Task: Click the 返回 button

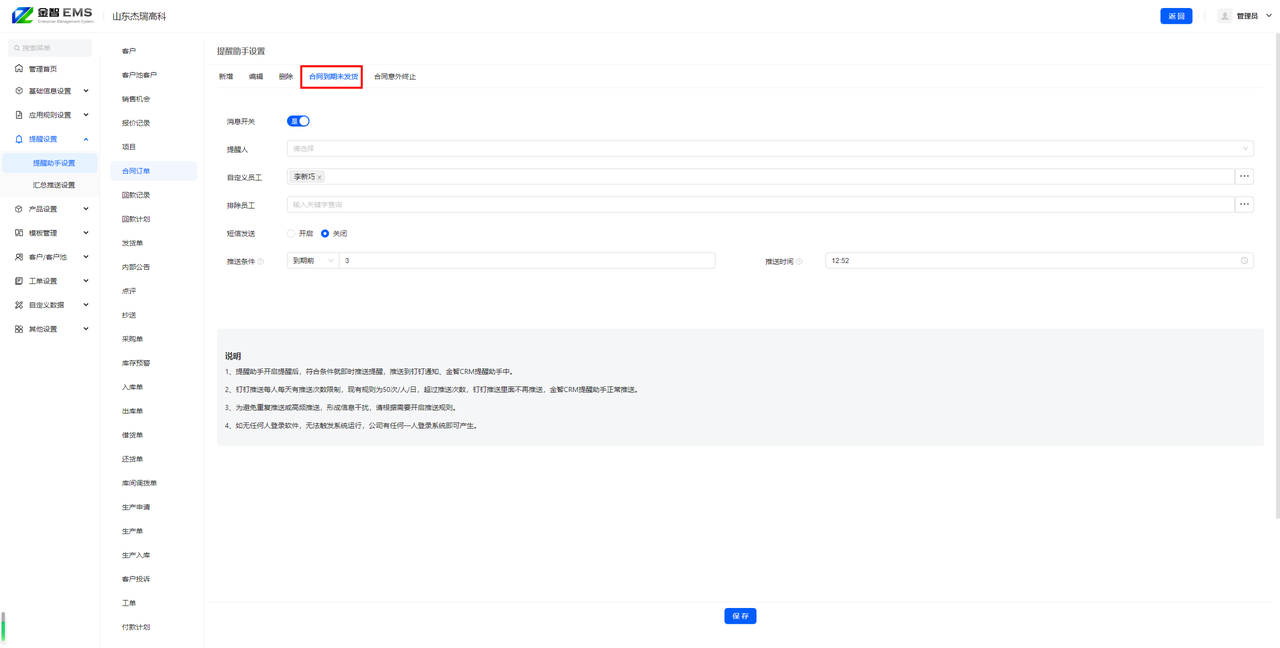Action: tap(1176, 16)
